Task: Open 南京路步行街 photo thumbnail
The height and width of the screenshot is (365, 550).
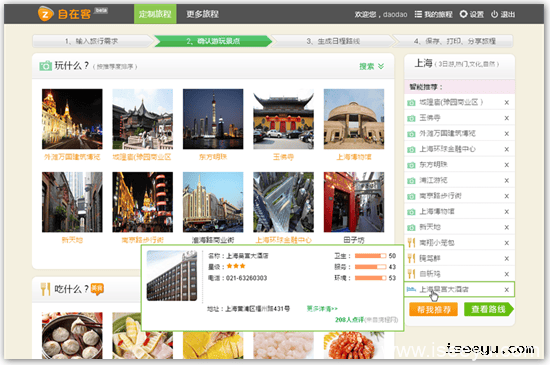Action: (x=142, y=202)
